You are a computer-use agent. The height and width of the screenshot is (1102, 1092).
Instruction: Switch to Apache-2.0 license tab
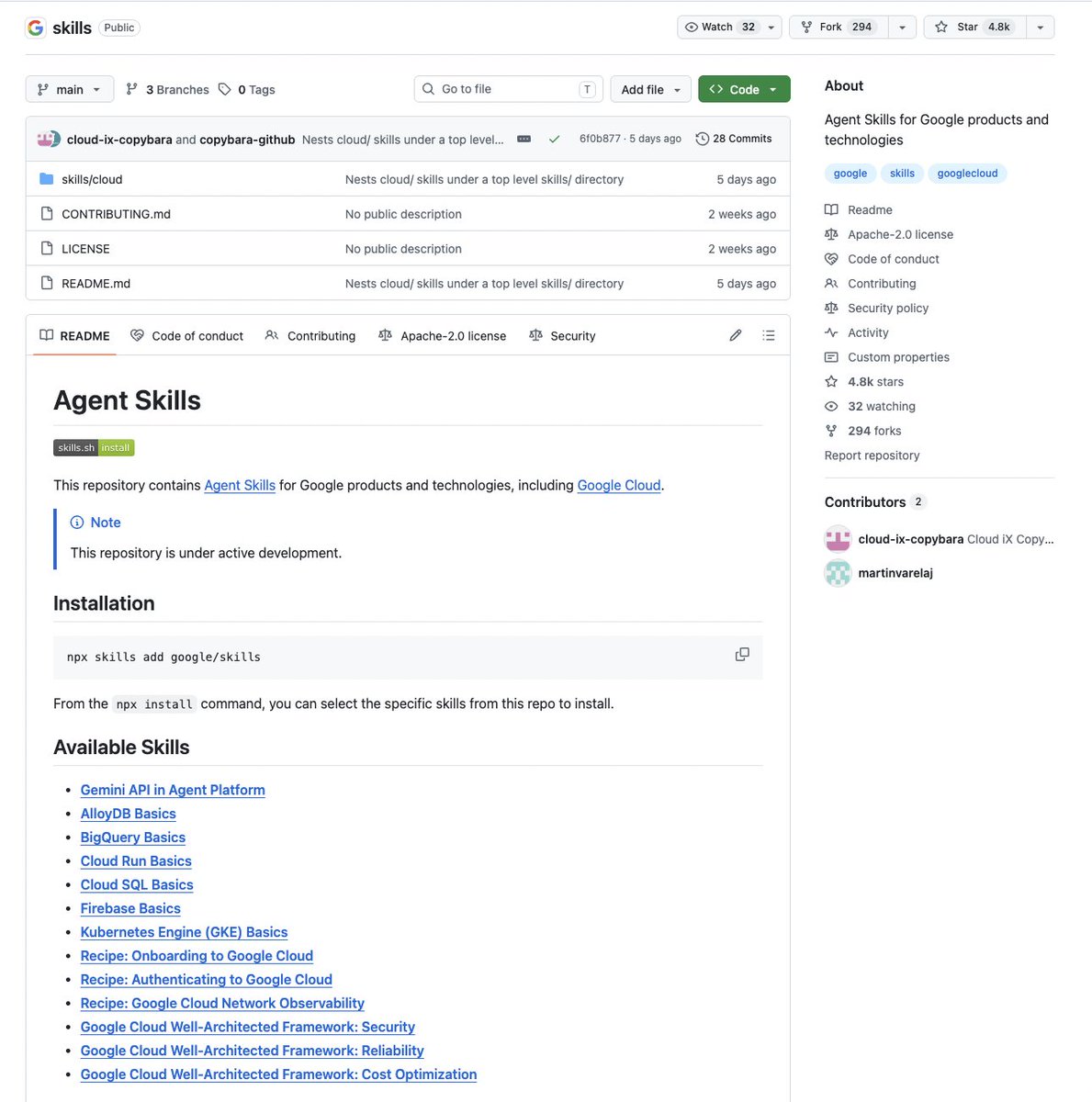443,336
